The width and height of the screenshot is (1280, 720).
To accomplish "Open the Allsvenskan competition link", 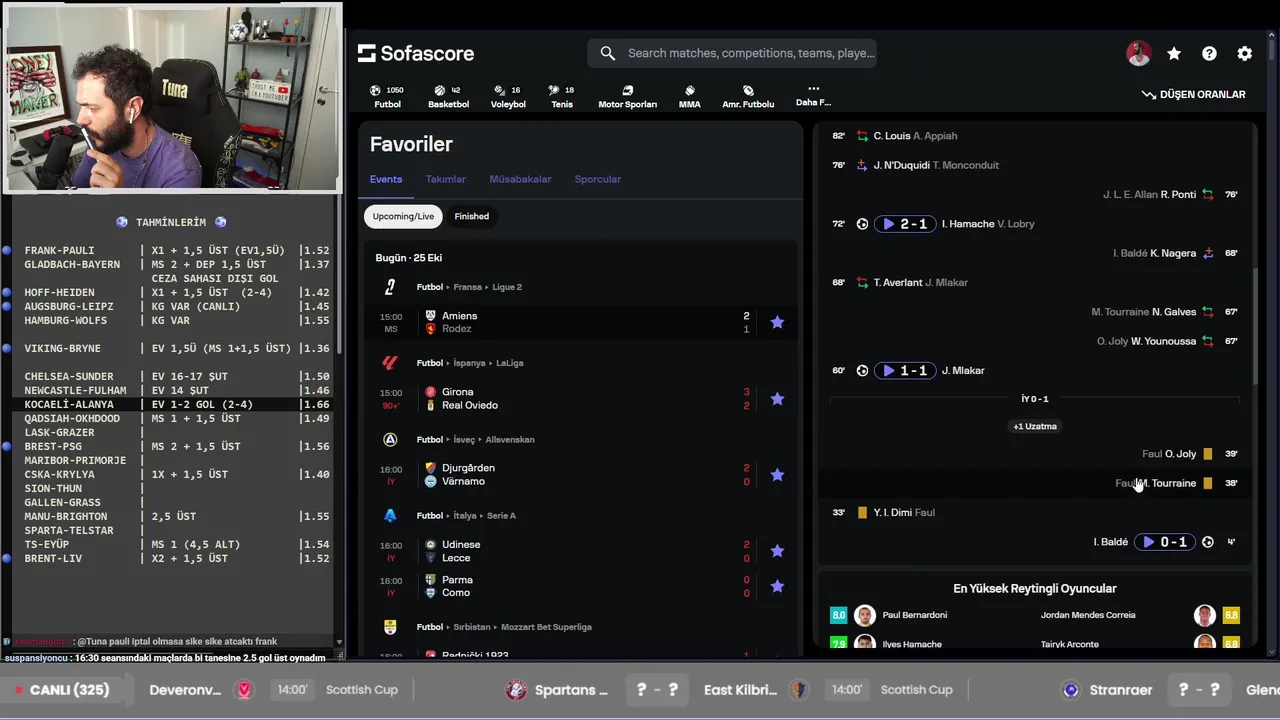I will [x=510, y=439].
